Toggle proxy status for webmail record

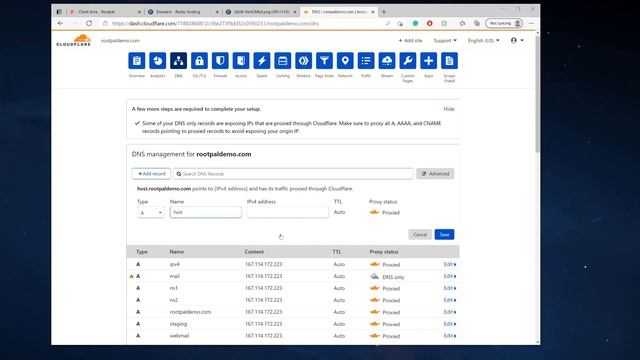[374, 336]
